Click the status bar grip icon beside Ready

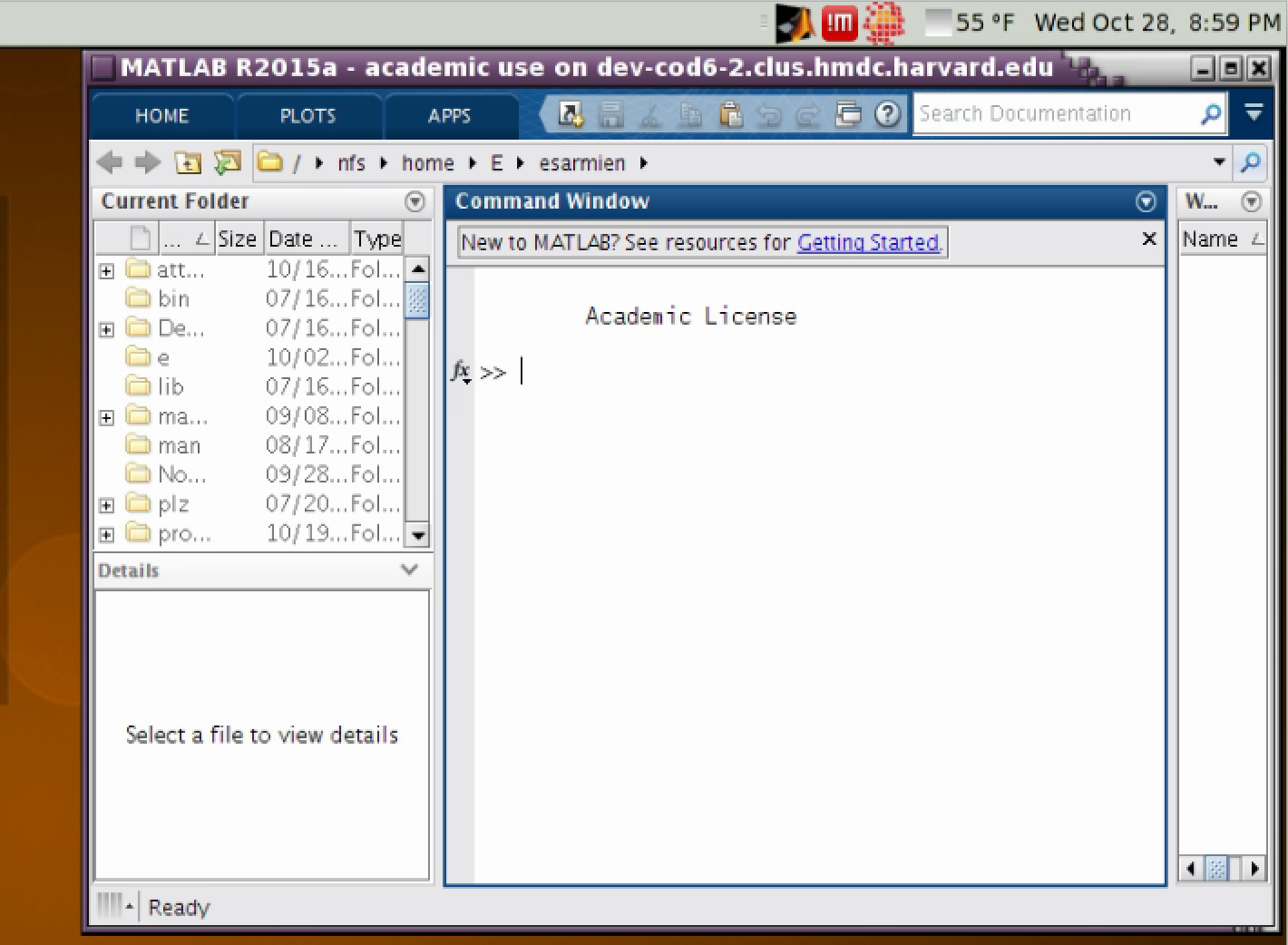tap(115, 905)
